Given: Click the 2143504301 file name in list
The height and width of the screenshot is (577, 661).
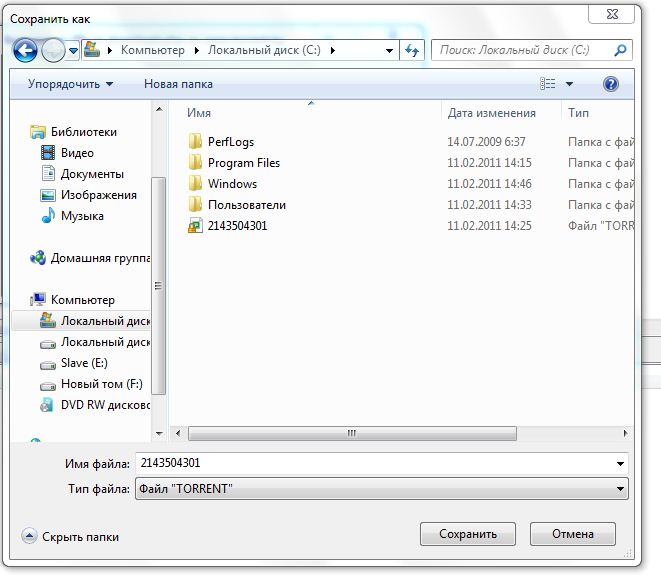Looking at the screenshot, I should (237, 226).
